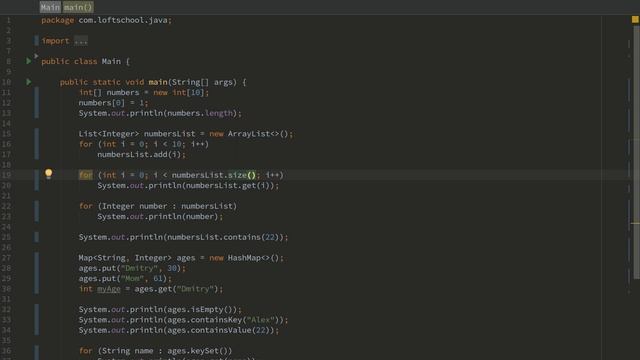
Task: Click numbersList.add(i) statement
Action: pyautogui.click(x=141, y=154)
